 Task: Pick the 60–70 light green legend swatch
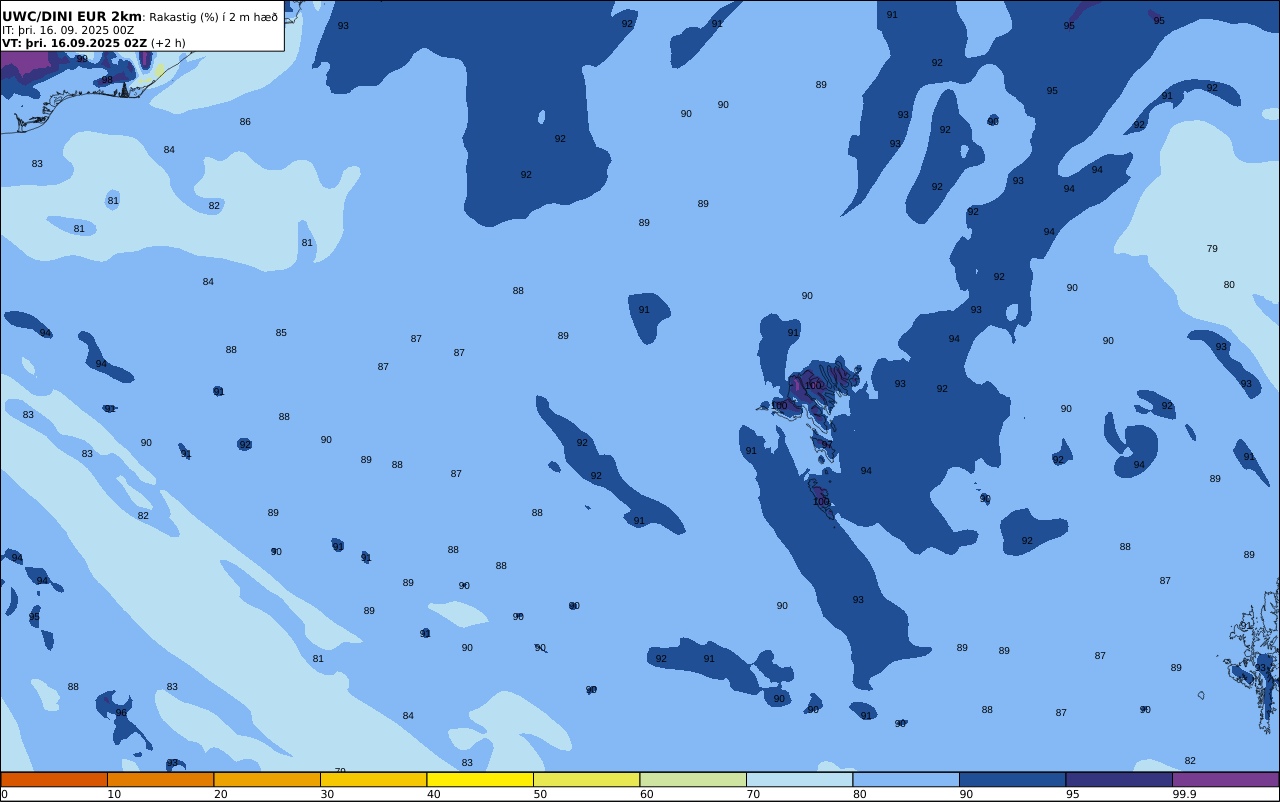click(693, 779)
